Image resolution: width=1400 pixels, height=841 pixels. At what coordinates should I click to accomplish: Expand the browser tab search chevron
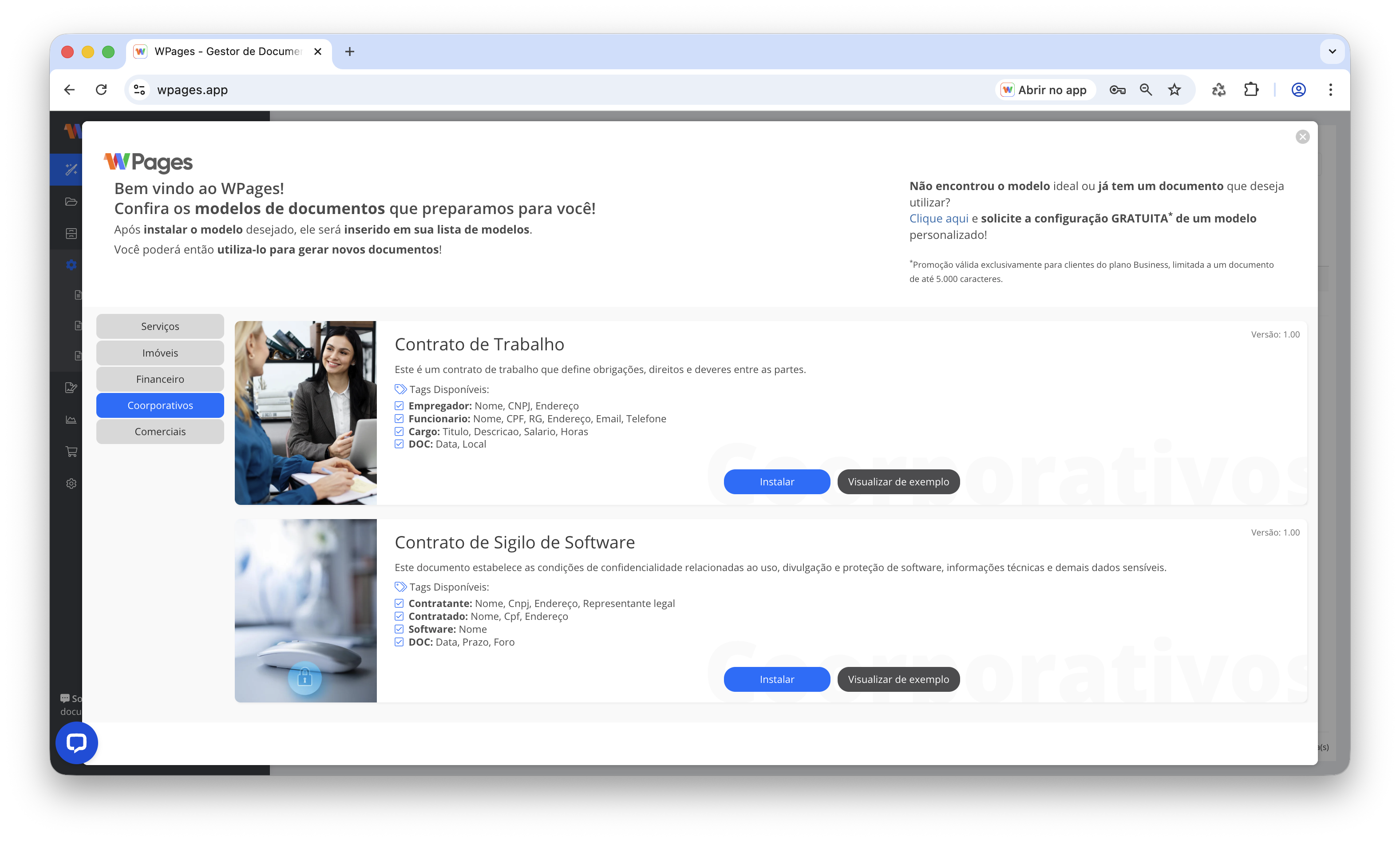coord(1332,52)
